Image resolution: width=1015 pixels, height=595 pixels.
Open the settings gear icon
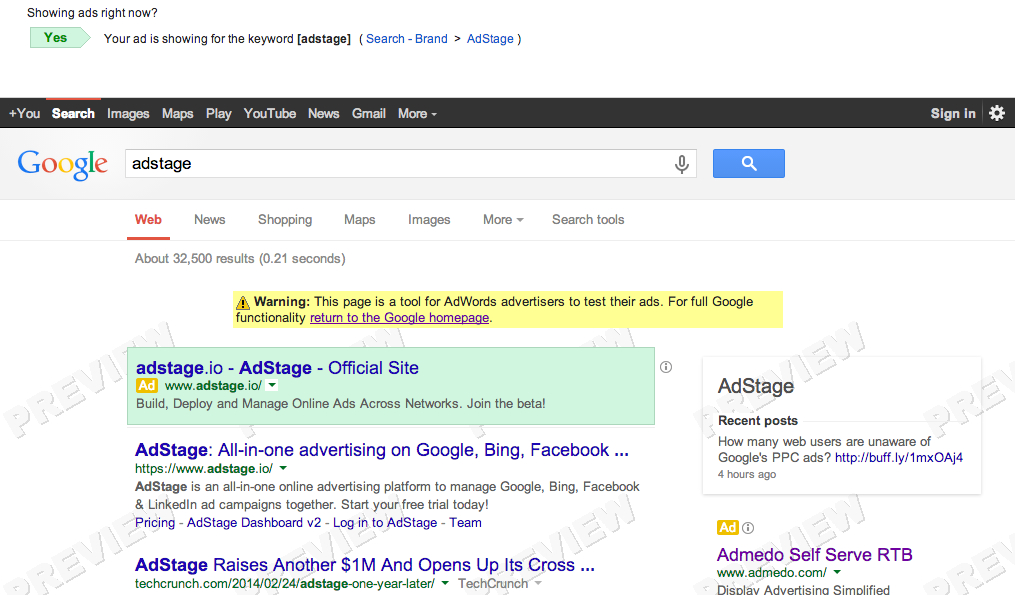[997, 113]
